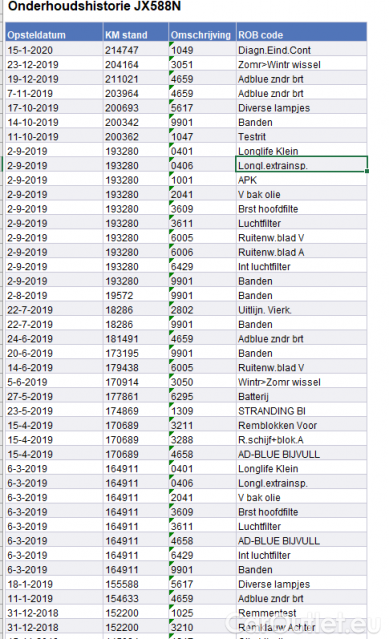Select the APK cell
The width and height of the screenshot is (389, 639).
pos(301,180)
